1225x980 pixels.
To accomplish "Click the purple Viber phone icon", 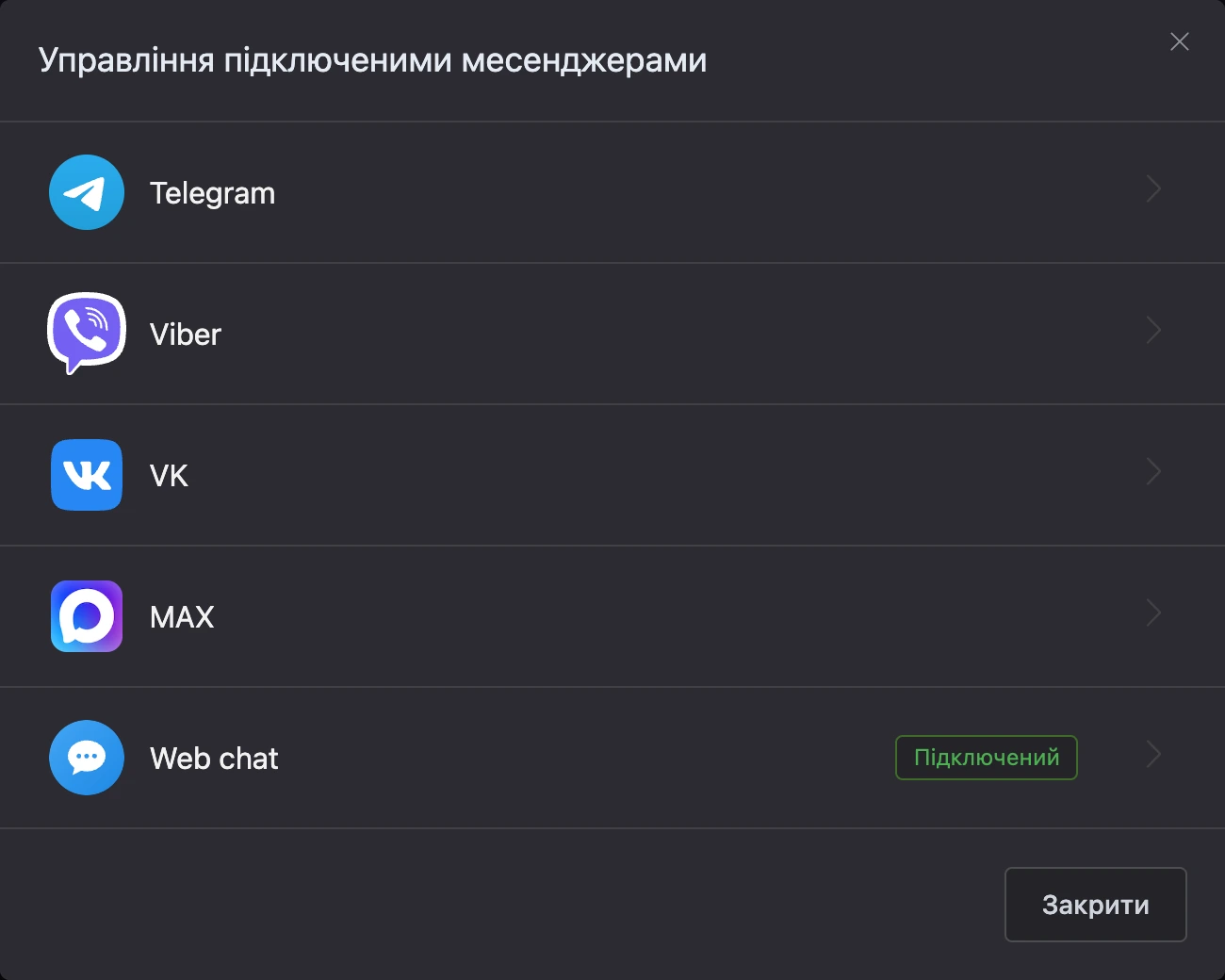I will click(87, 334).
